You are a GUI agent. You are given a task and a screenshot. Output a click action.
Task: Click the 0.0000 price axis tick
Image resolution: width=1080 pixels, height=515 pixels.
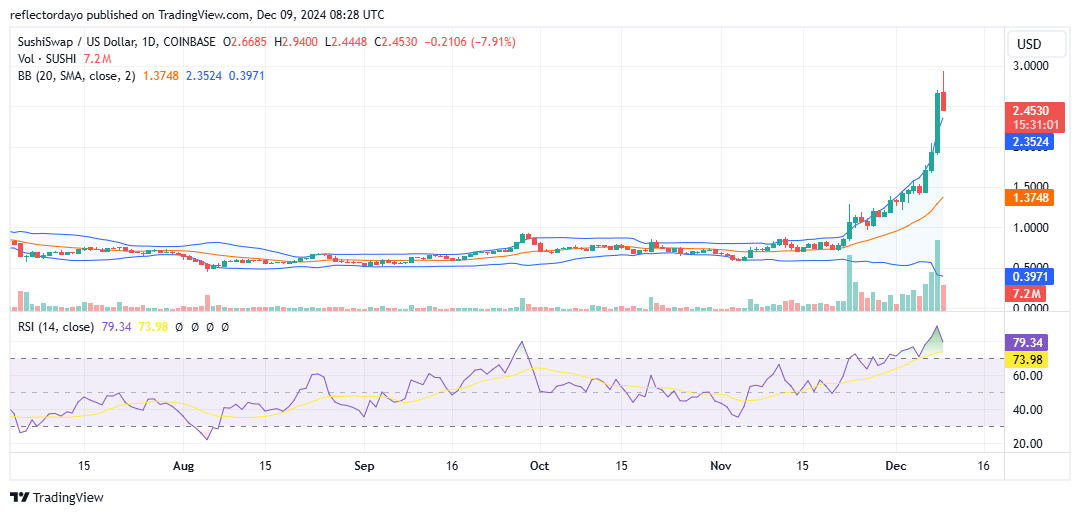1029,308
